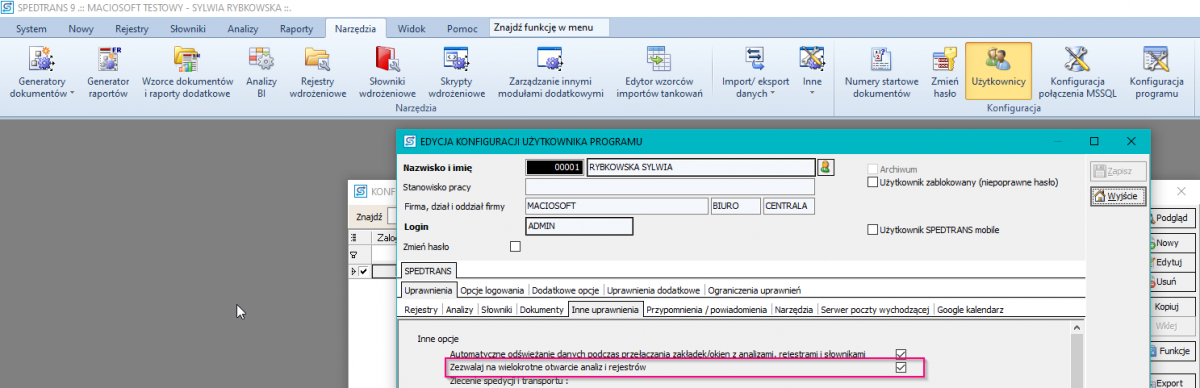The width and height of the screenshot is (1200, 388).
Task: Switch to the Rejestry ribbon tab
Action: pos(132,29)
